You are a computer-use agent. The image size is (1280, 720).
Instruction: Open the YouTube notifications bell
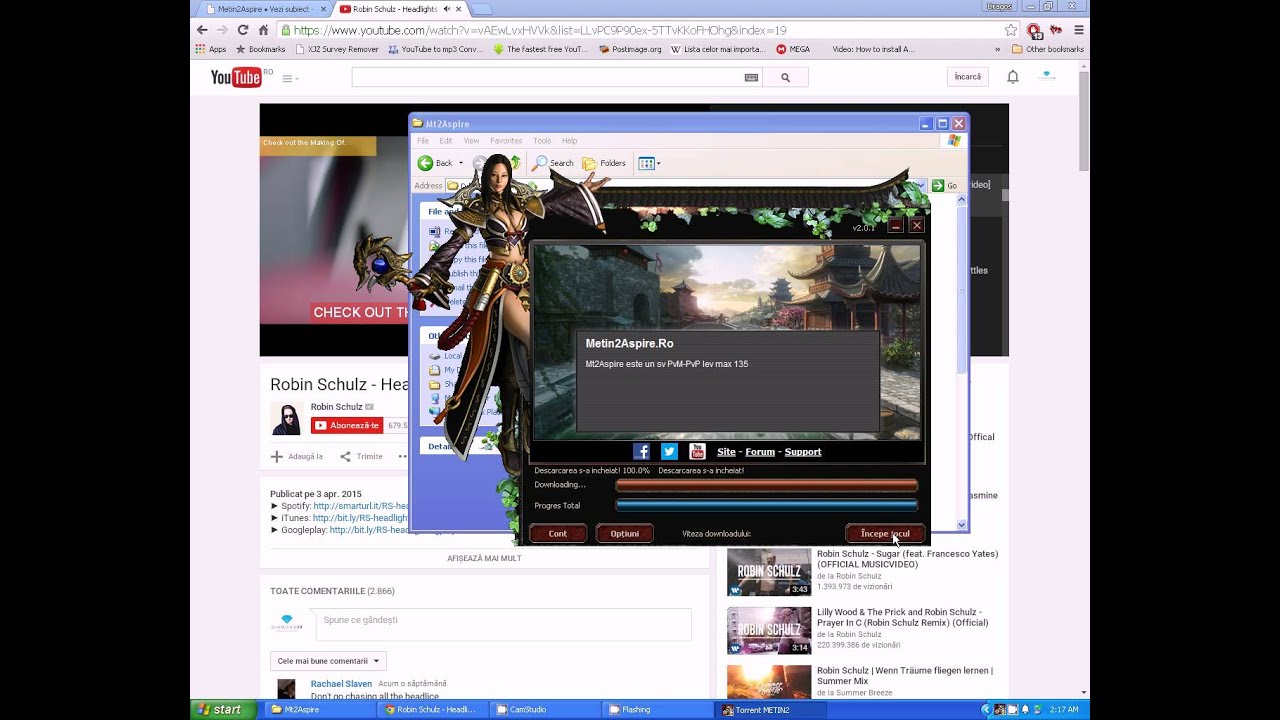point(1013,77)
